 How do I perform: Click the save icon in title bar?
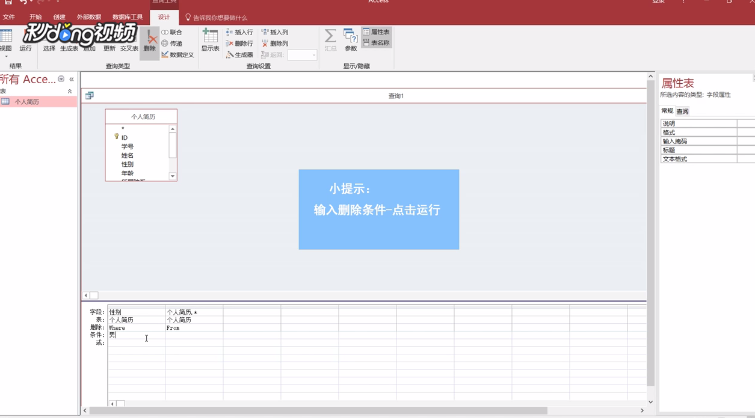point(8,2)
